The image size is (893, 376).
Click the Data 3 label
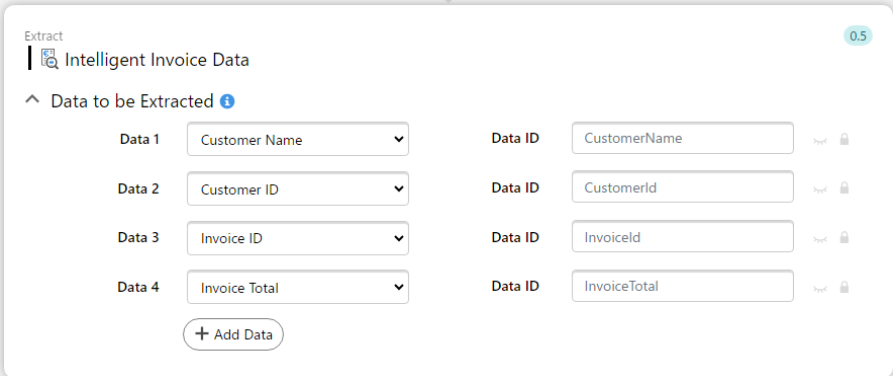pyautogui.click(x=138, y=238)
